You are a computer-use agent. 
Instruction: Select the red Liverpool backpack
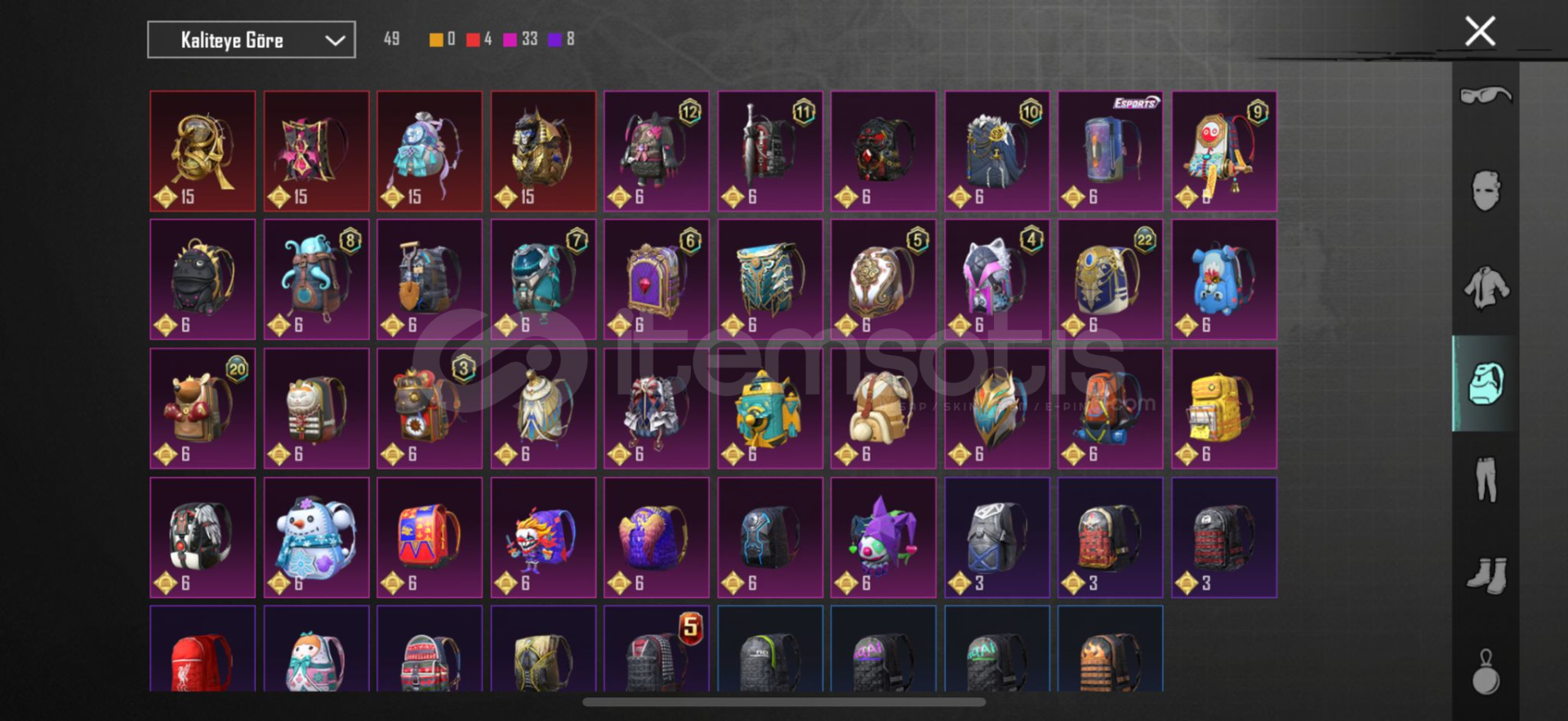[203, 649]
